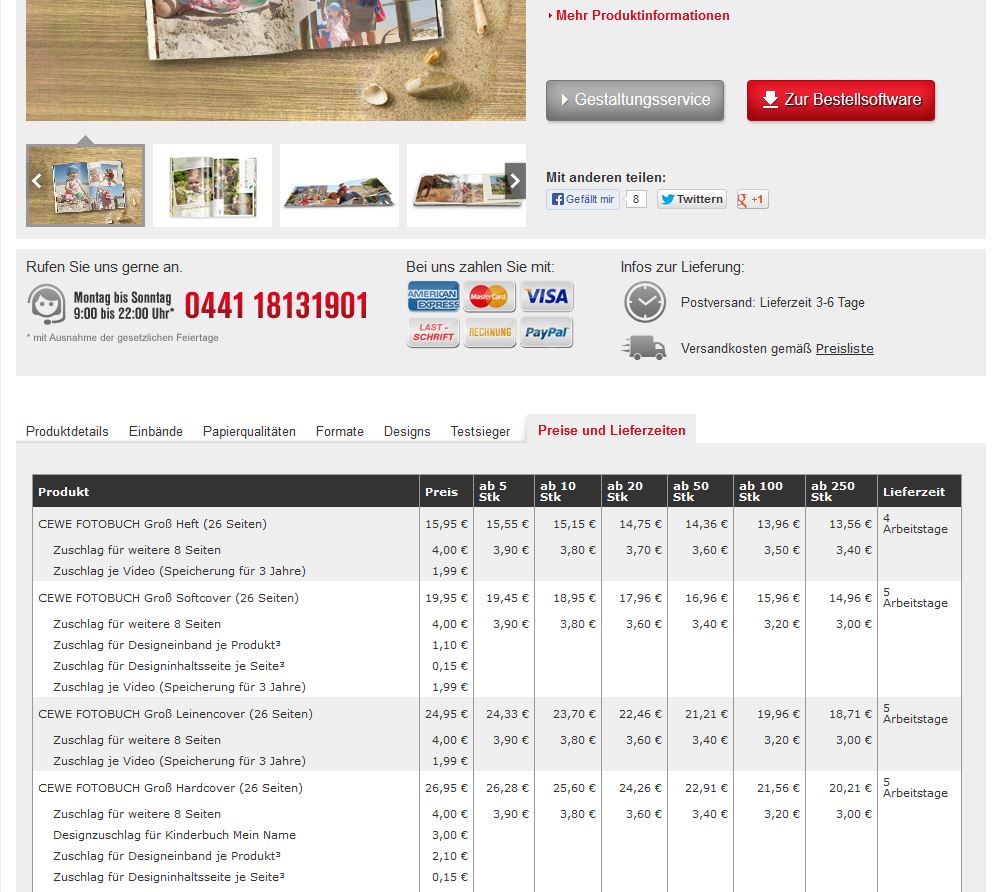Click the 15,95 € Heft price
The image size is (1000, 892).
click(x=446, y=524)
